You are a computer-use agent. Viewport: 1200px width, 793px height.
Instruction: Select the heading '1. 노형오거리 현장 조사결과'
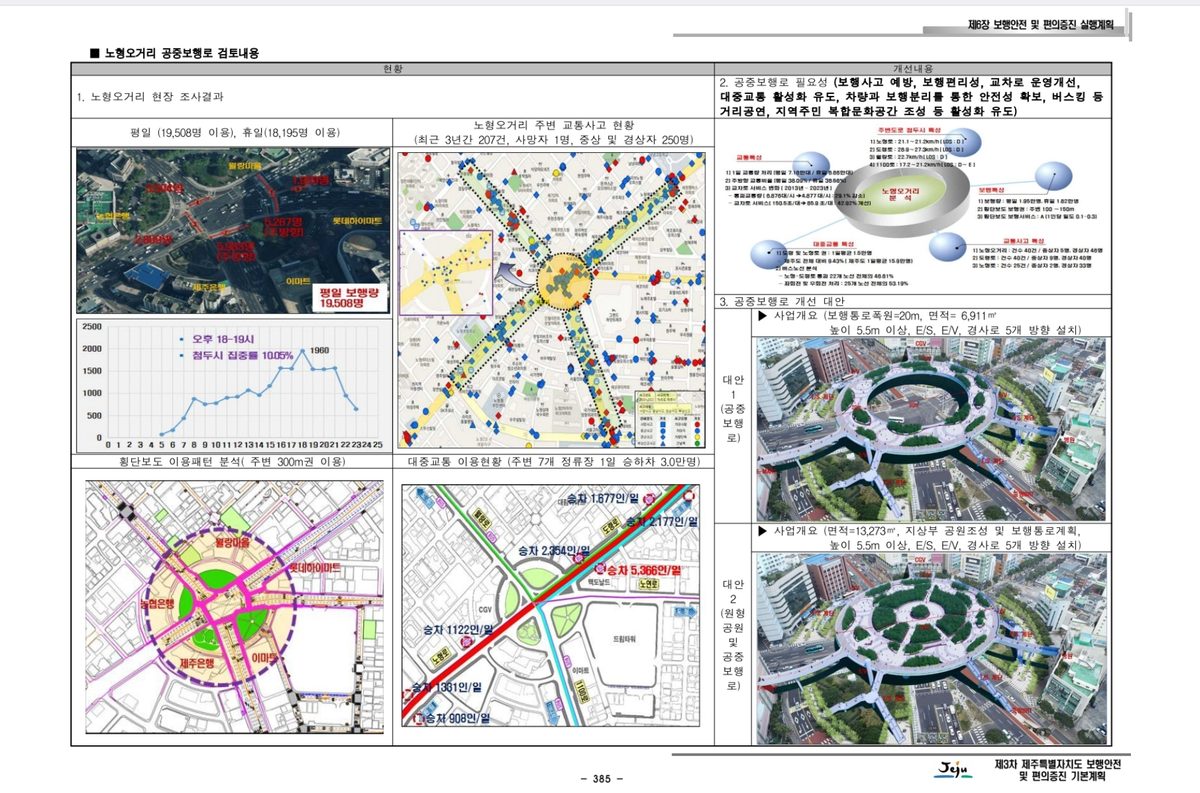click(x=150, y=97)
